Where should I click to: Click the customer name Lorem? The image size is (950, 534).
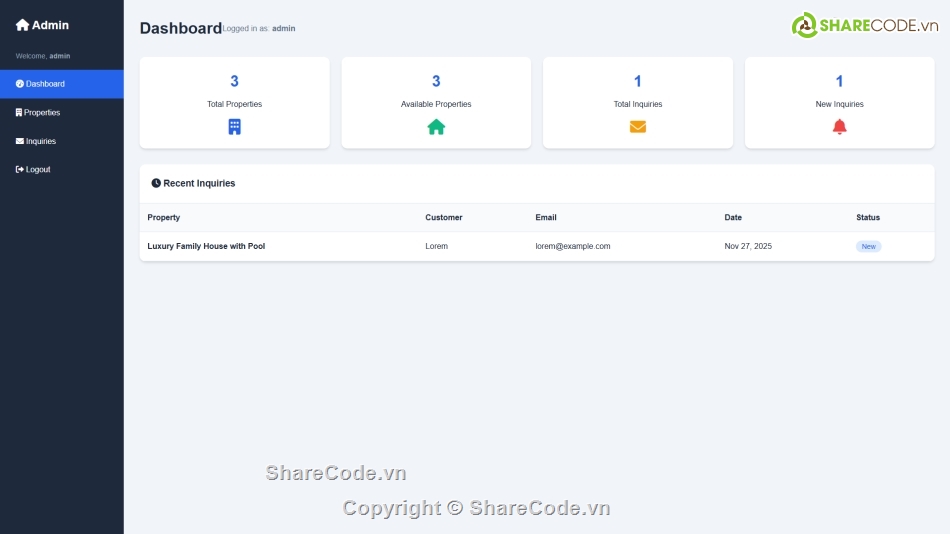436,246
